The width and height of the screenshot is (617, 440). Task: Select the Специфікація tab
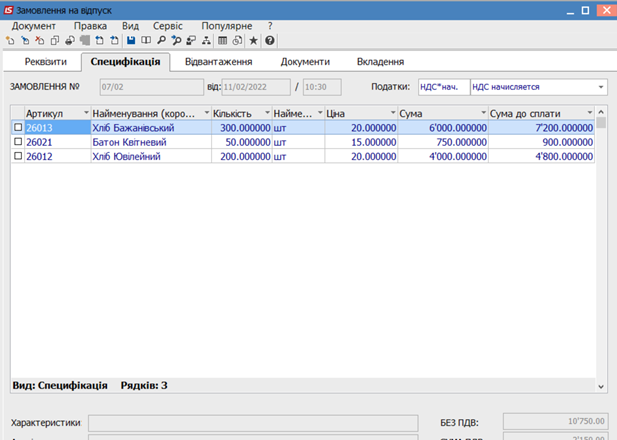126,62
